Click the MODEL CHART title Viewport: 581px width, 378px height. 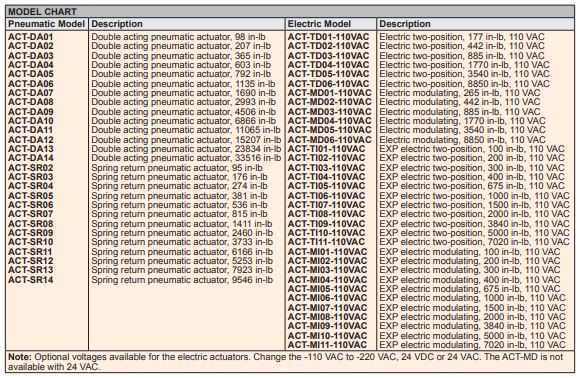click(42, 11)
